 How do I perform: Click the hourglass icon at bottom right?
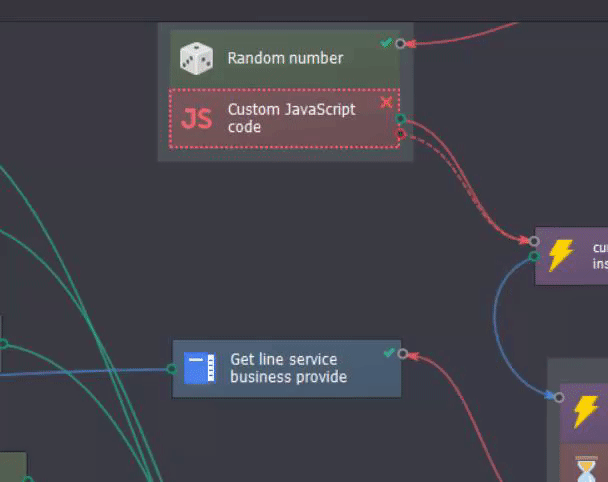(x=586, y=470)
